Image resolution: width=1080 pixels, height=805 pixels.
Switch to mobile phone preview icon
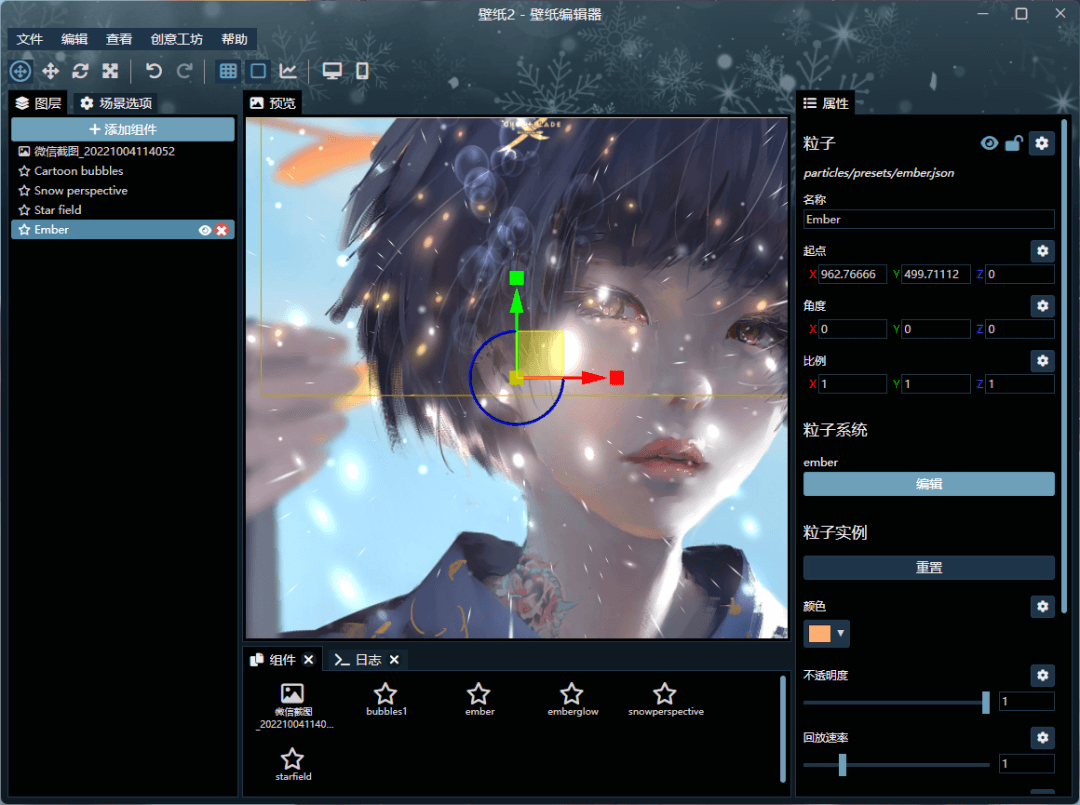coord(362,71)
